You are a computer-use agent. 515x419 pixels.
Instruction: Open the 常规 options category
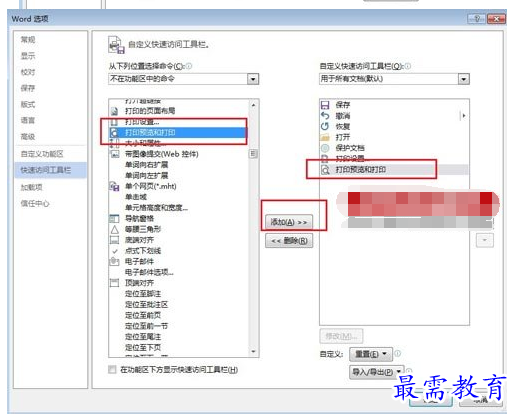pyautogui.click(x=28, y=40)
